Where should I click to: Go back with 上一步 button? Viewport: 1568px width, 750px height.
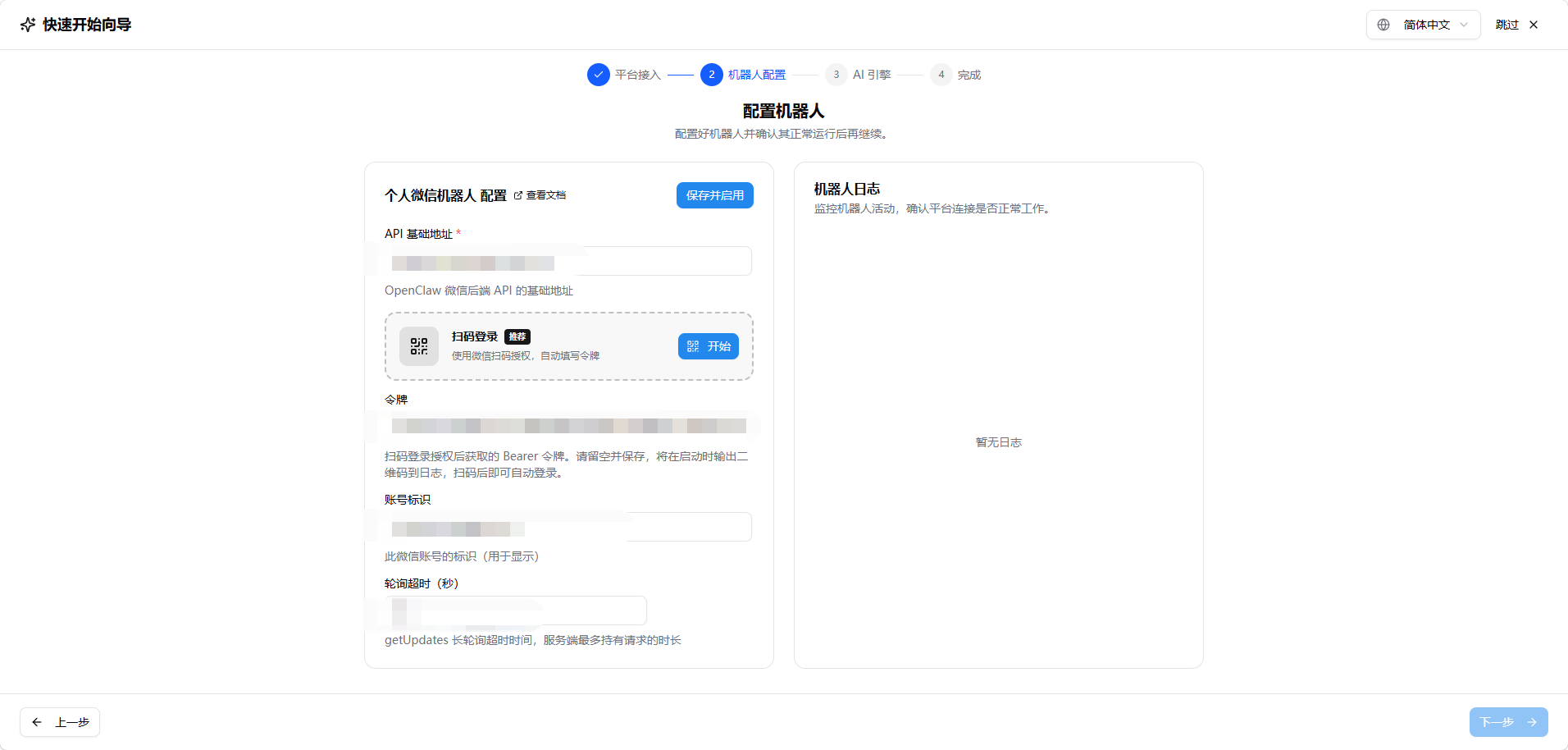coord(60,722)
